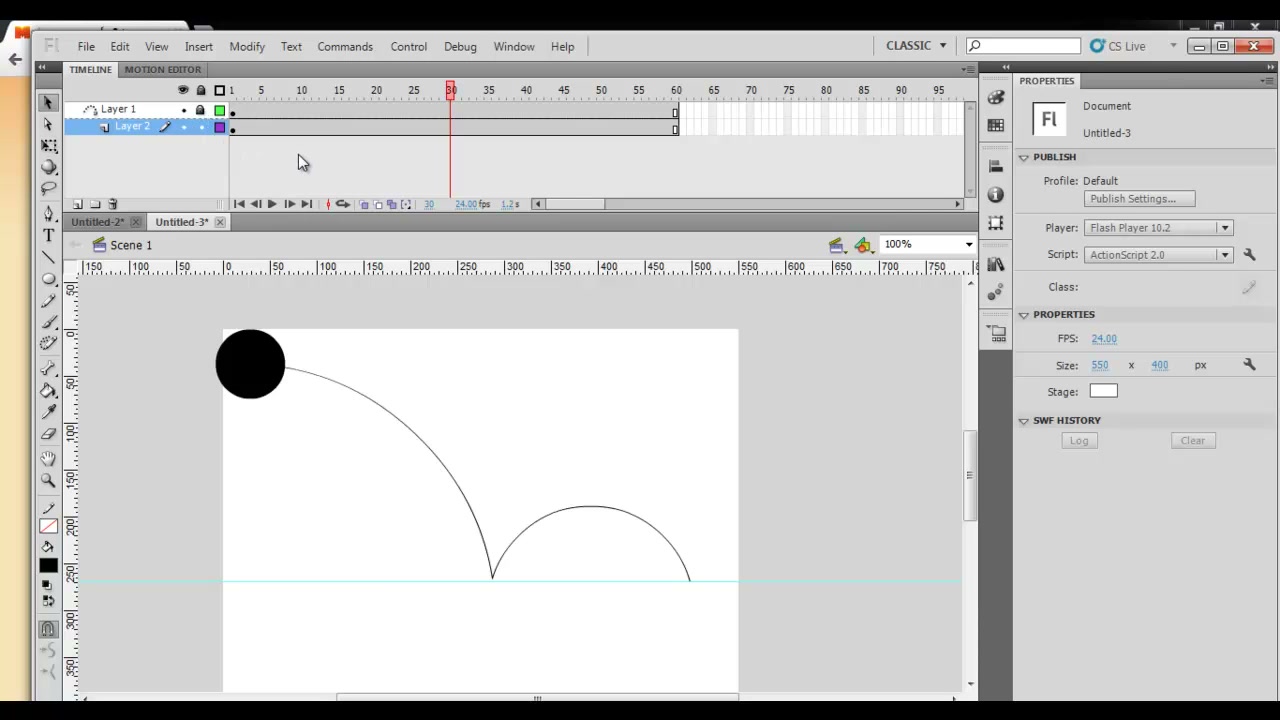The height and width of the screenshot is (720, 1280).
Task: Open the Player version dropdown
Action: click(x=1158, y=228)
